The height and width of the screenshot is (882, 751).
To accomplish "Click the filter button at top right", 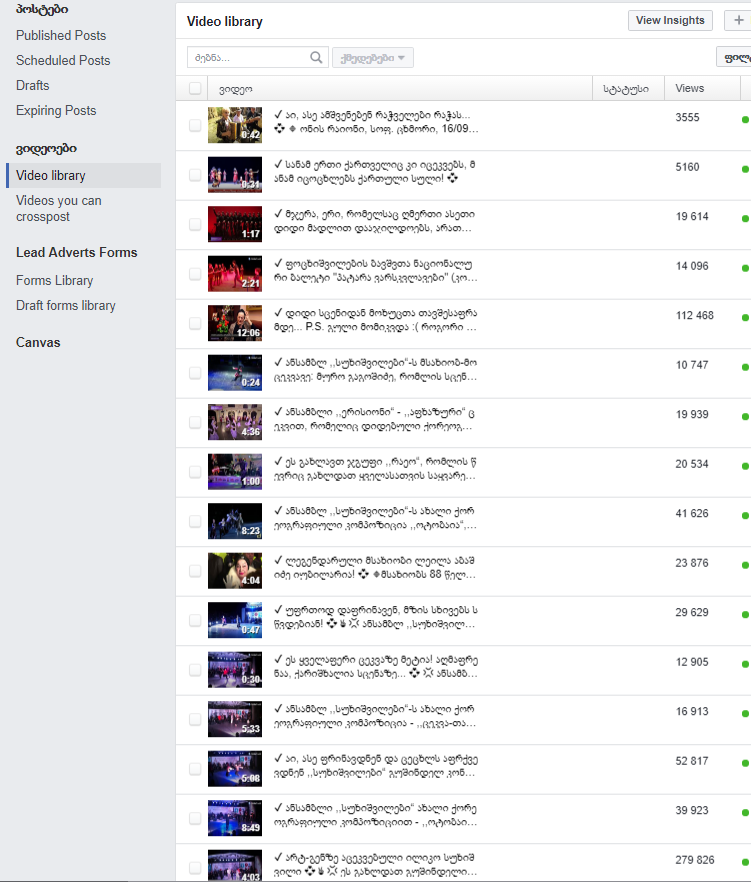I will (734, 57).
